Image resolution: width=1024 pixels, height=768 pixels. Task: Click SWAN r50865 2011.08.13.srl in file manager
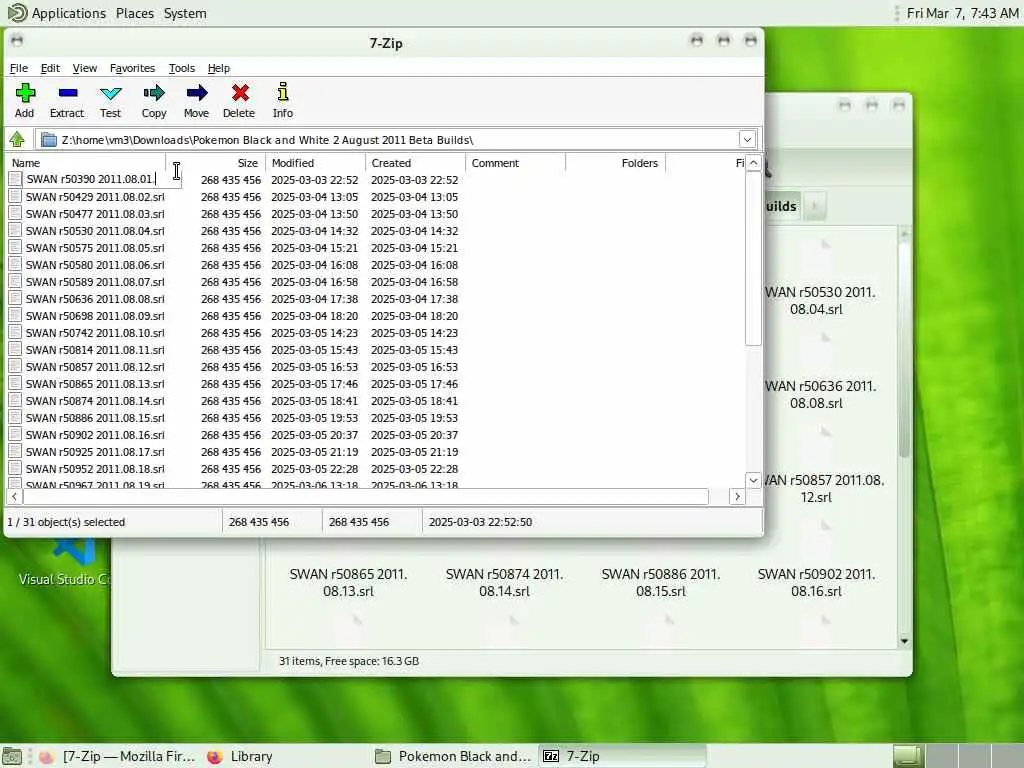click(348, 583)
